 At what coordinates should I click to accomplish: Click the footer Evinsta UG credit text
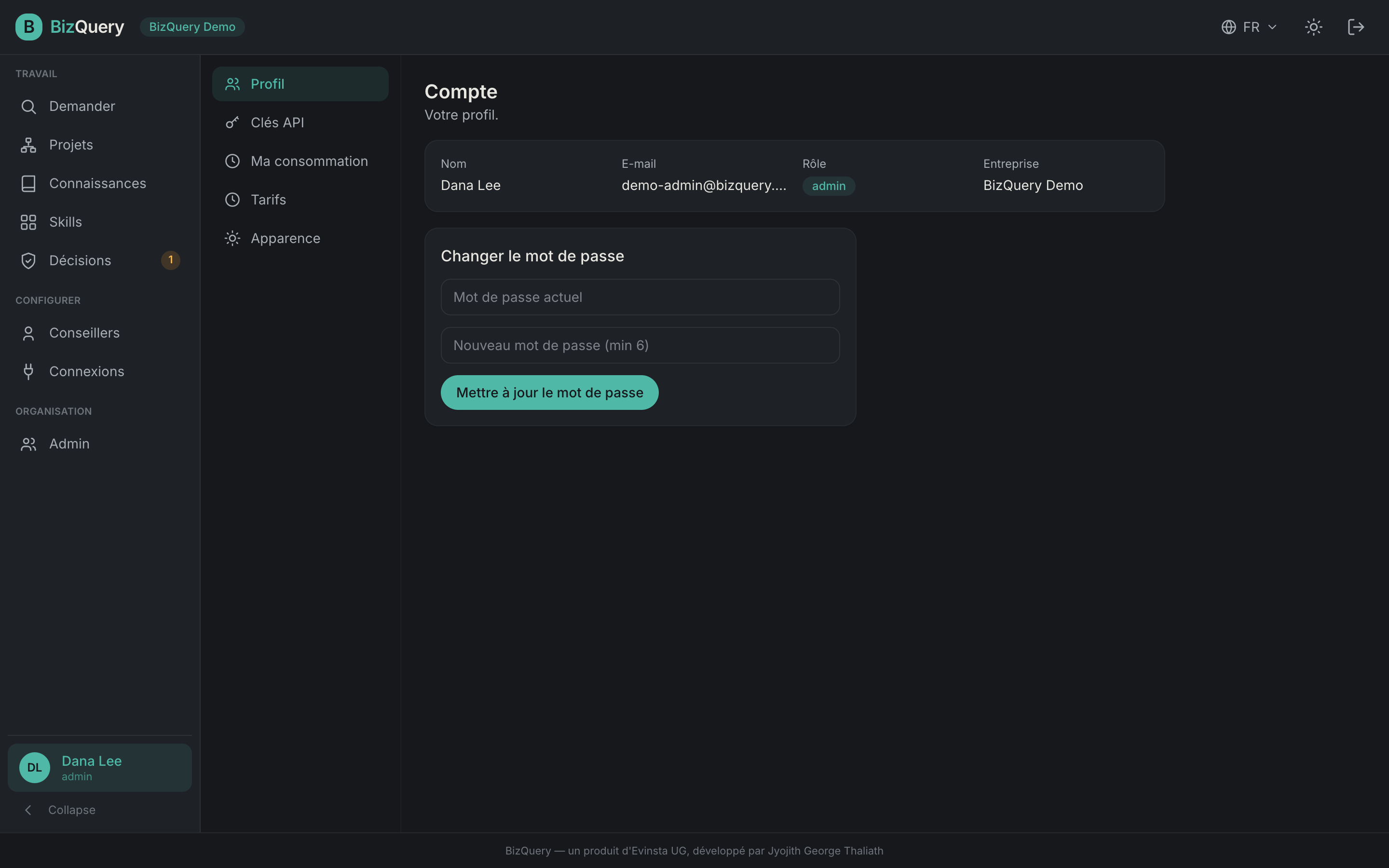(694, 851)
